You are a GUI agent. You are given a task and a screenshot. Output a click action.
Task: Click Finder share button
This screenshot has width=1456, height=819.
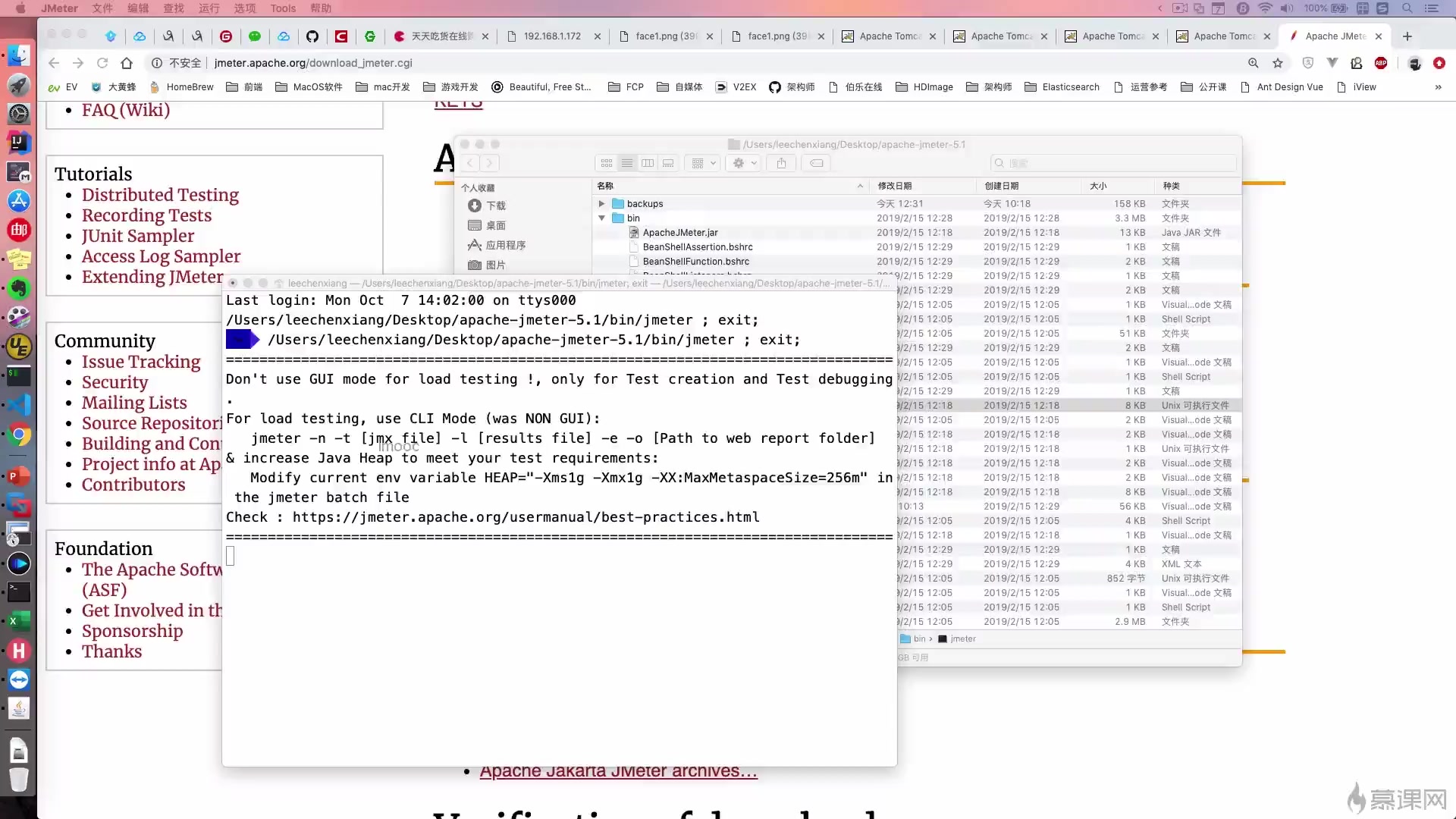[x=781, y=163]
